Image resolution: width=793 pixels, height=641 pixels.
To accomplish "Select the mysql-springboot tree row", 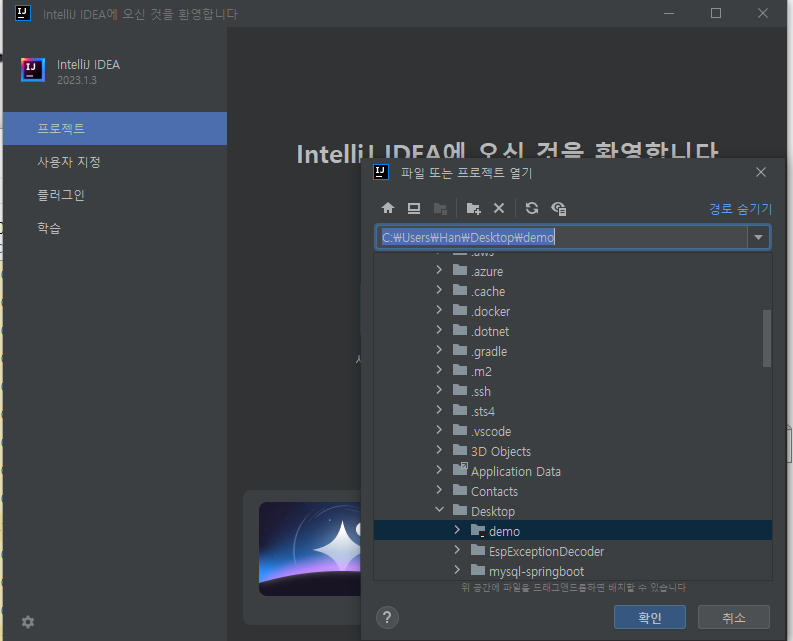I will (x=573, y=571).
